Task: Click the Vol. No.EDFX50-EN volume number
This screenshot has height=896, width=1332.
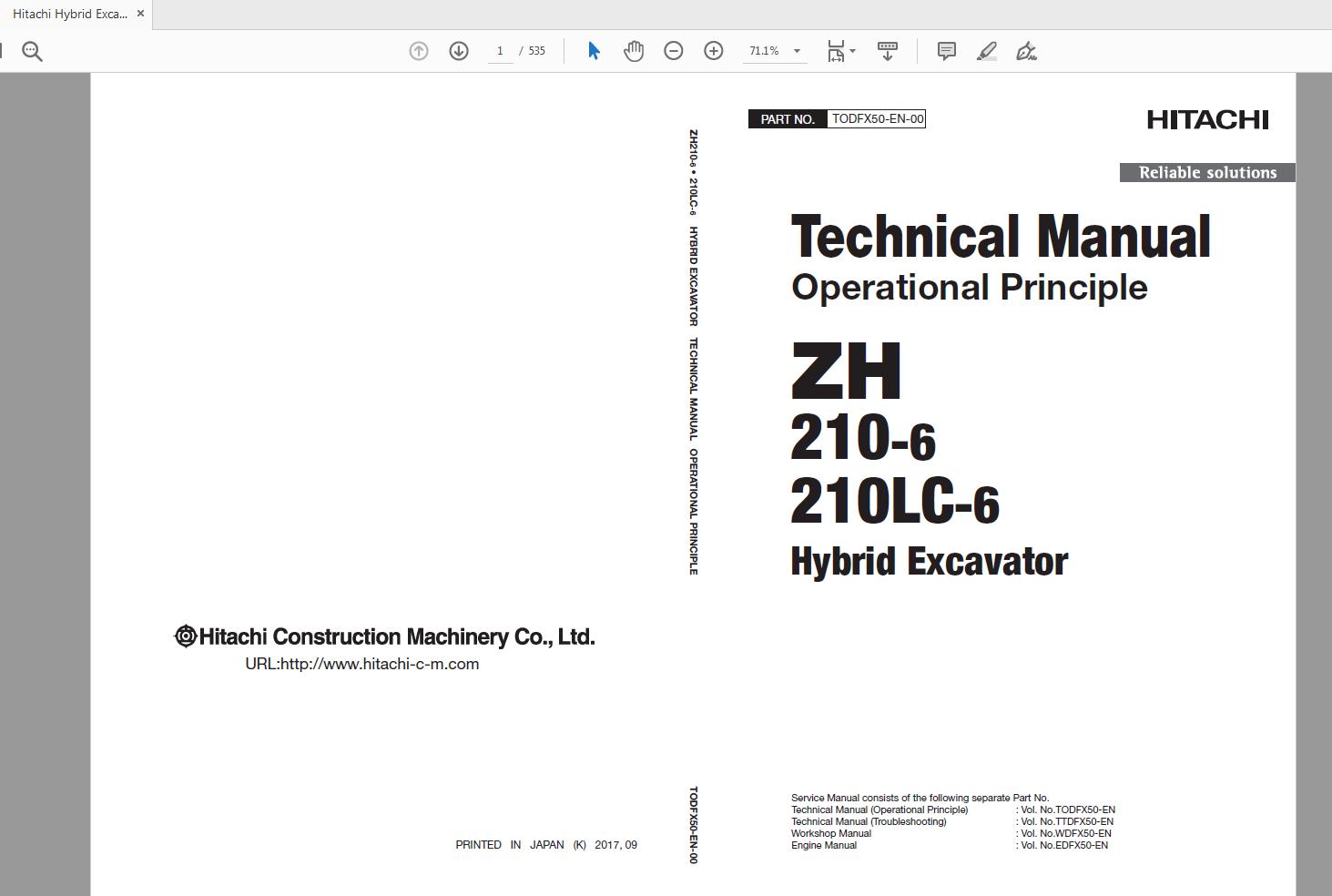Action: [x=1063, y=845]
